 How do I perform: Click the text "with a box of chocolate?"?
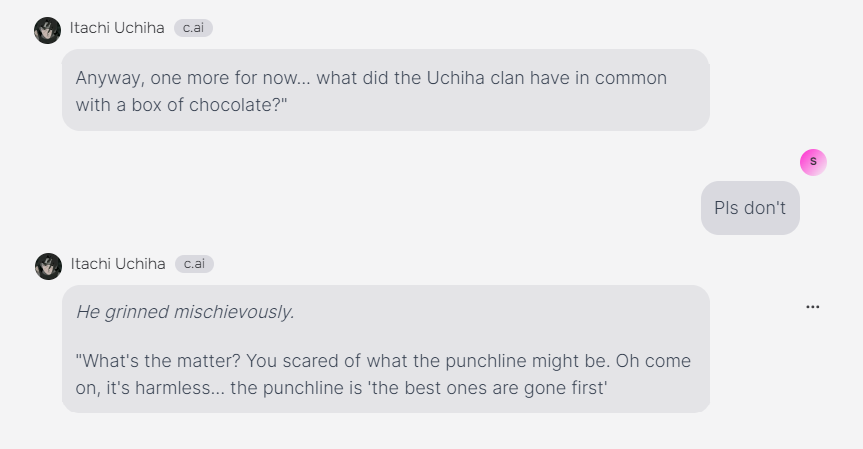[x=182, y=104]
